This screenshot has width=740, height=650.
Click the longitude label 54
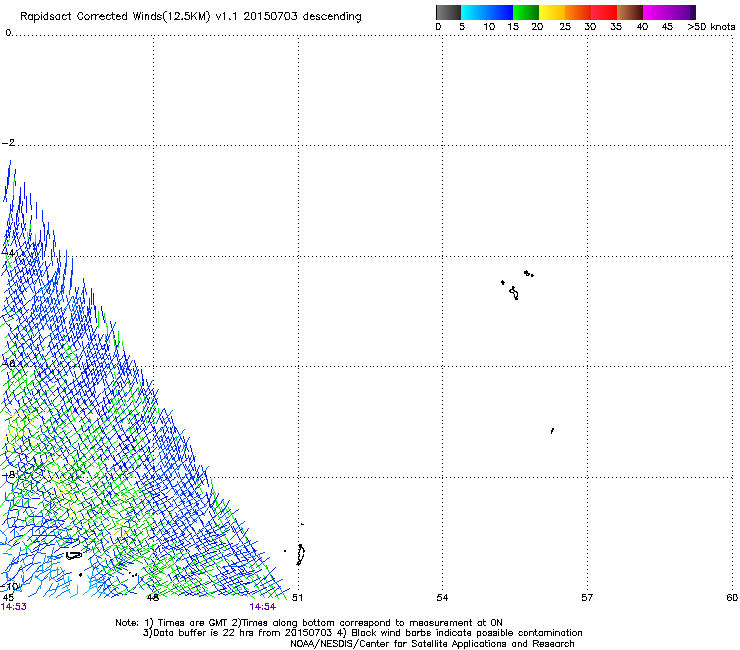pyautogui.click(x=442, y=598)
